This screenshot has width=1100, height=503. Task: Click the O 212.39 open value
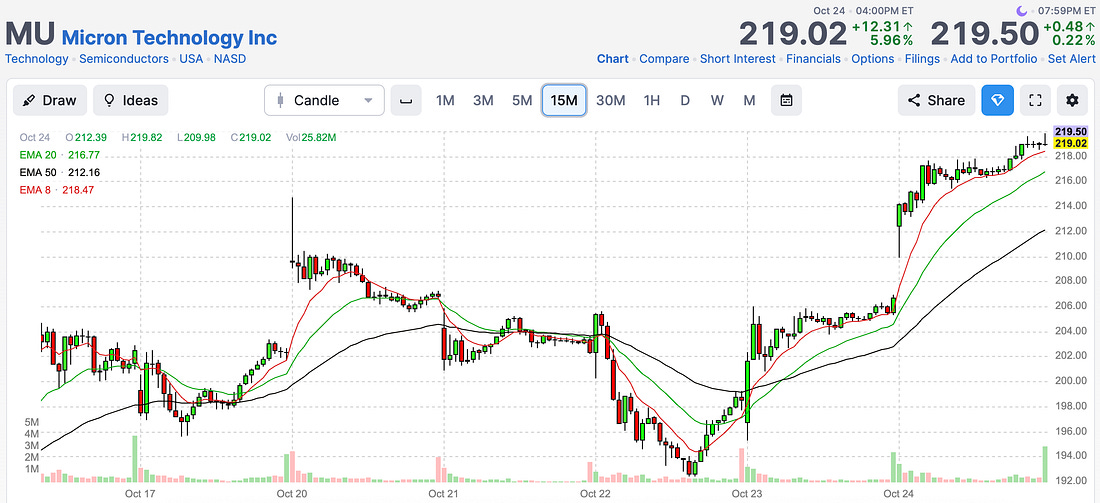tap(86, 138)
